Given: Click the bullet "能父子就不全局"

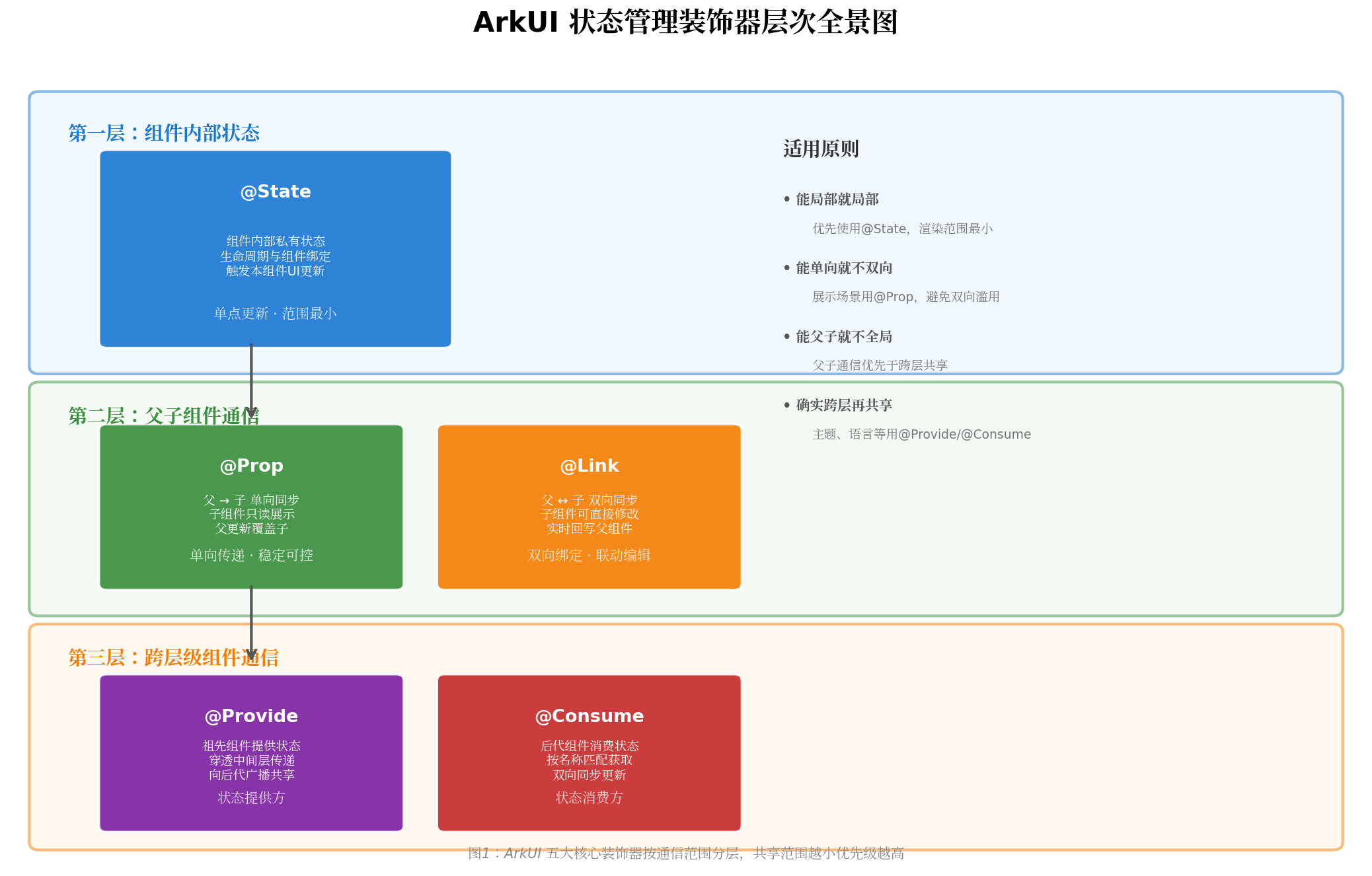Looking at the screenshot, I should coord(838,336).
